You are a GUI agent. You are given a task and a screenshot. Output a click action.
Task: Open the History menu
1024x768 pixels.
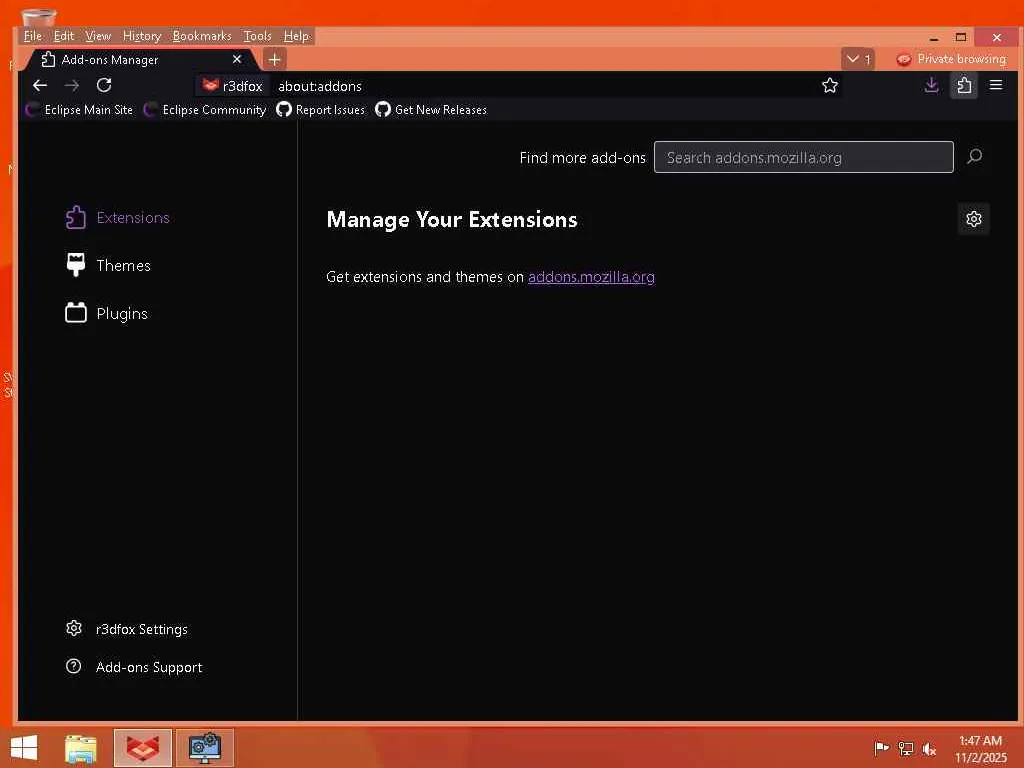[x=142, y=36]
